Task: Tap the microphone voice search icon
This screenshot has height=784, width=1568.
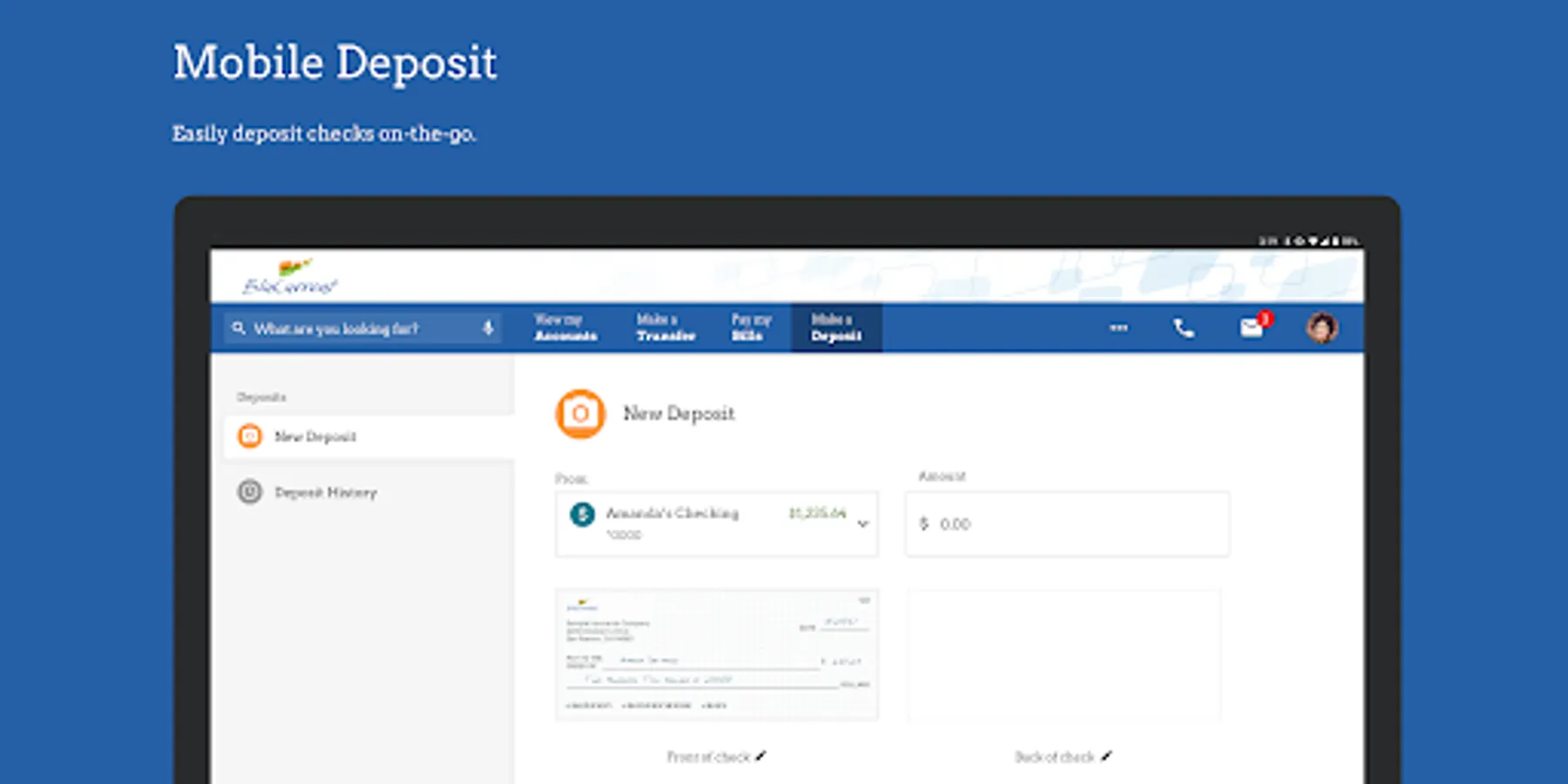Action: coord(488,328)
